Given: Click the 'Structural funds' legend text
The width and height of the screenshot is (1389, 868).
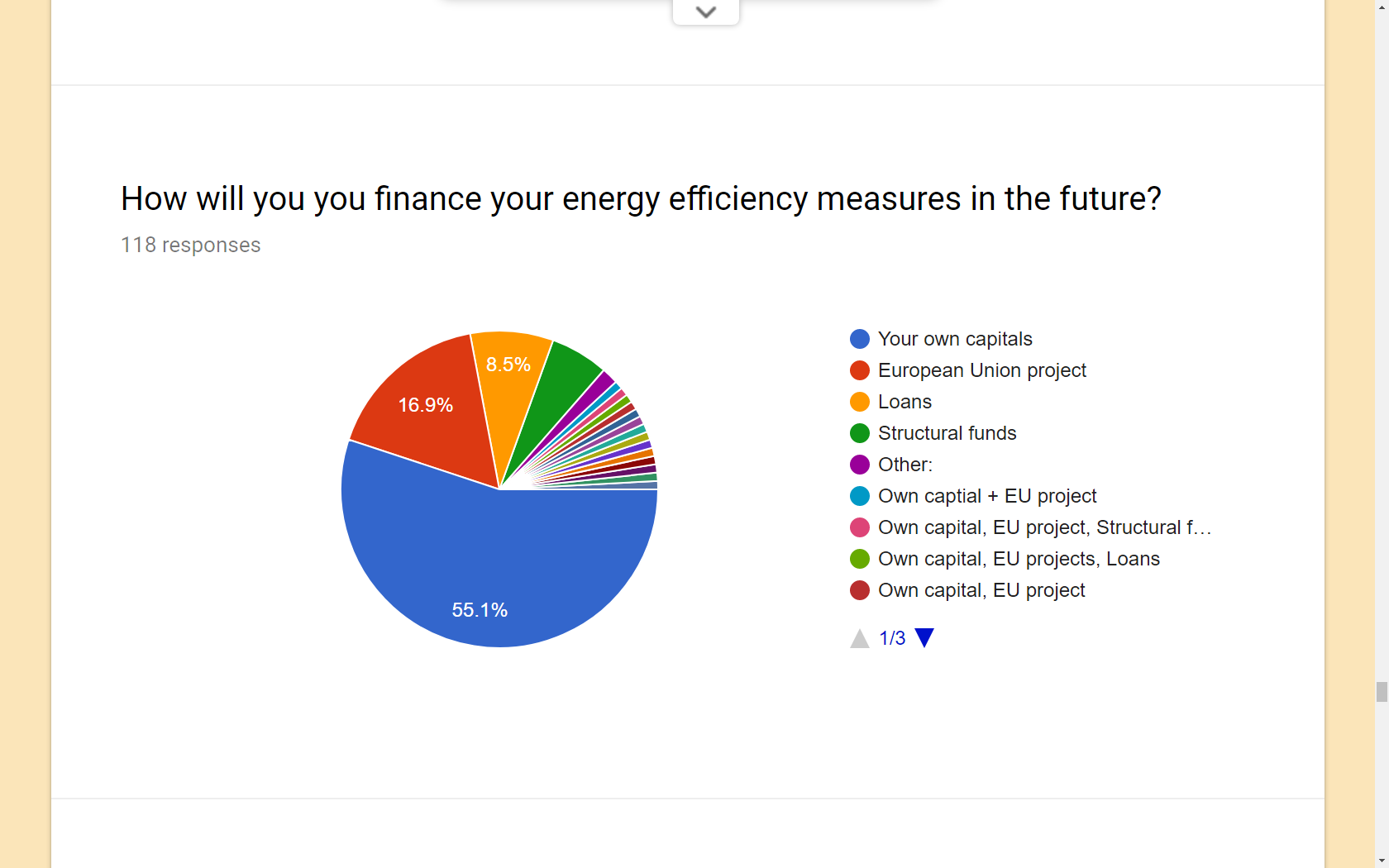Looking at the screenshot, I should tap(947, 433).
